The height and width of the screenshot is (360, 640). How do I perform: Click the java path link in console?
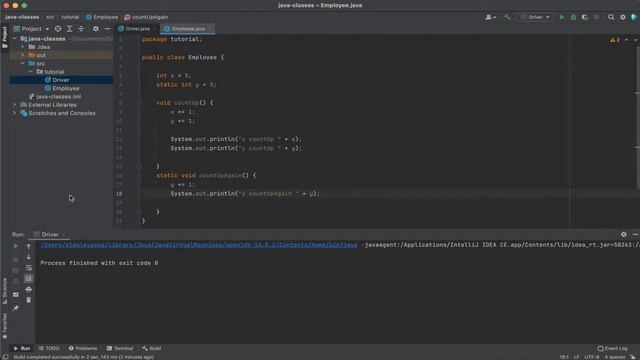[199, 245]
